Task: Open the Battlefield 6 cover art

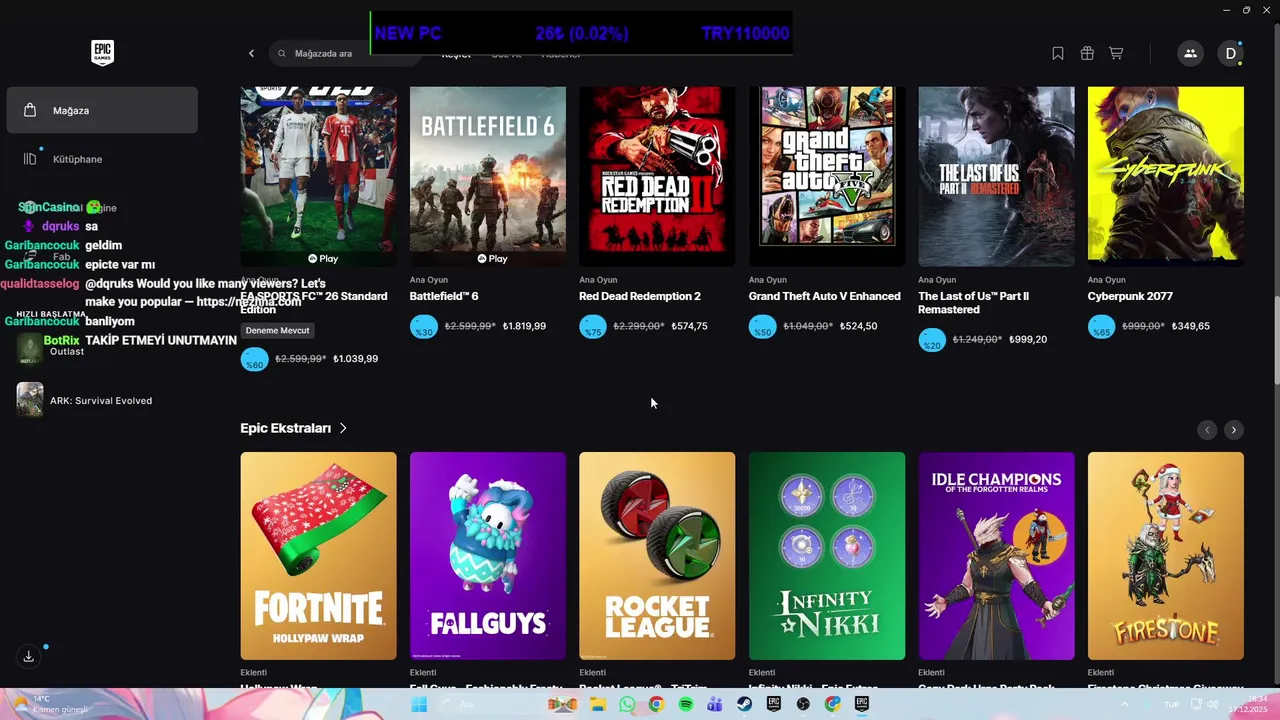Action: coord(488,177)
